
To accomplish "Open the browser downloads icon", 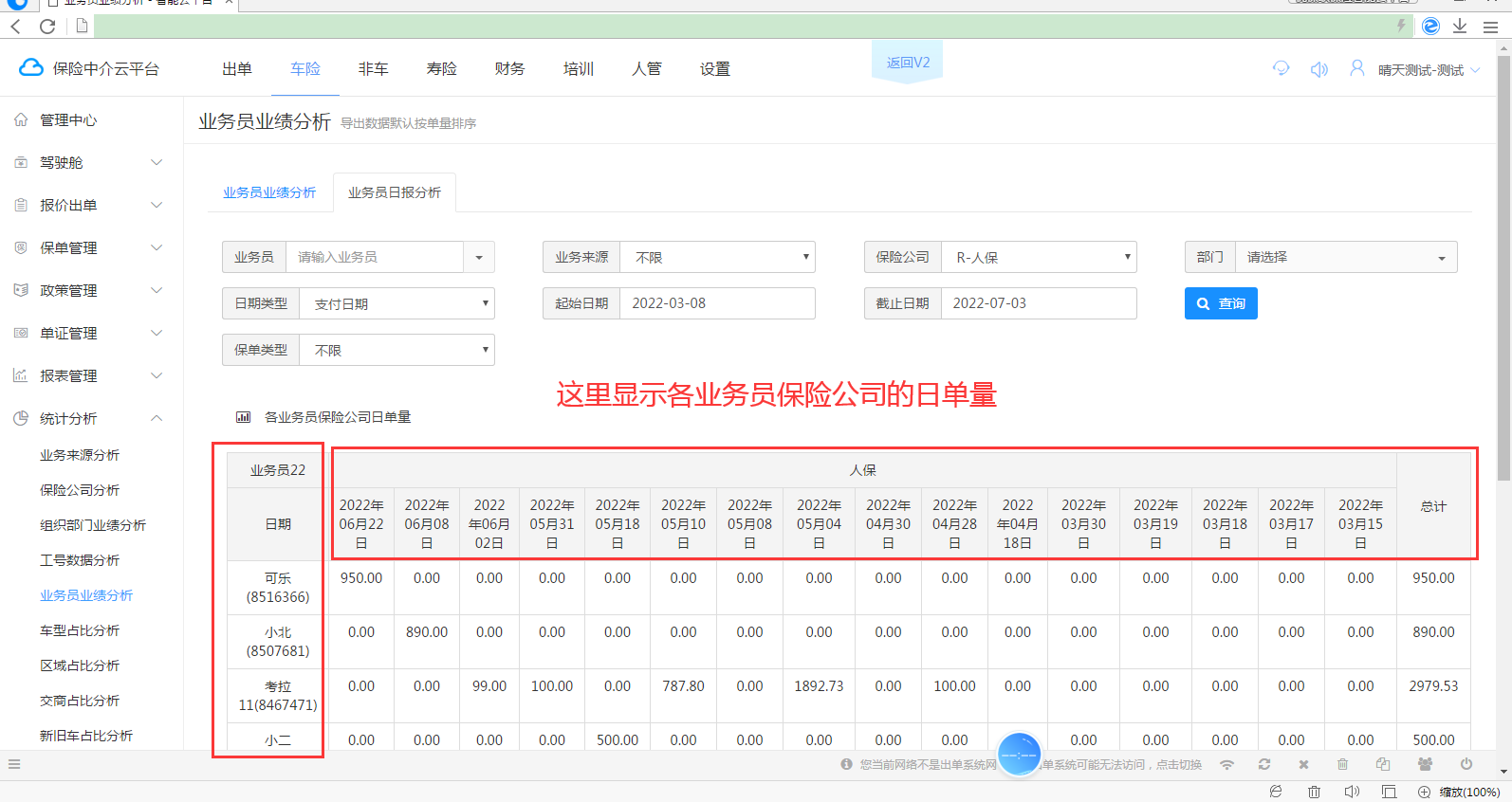I will coord(1460,27).
